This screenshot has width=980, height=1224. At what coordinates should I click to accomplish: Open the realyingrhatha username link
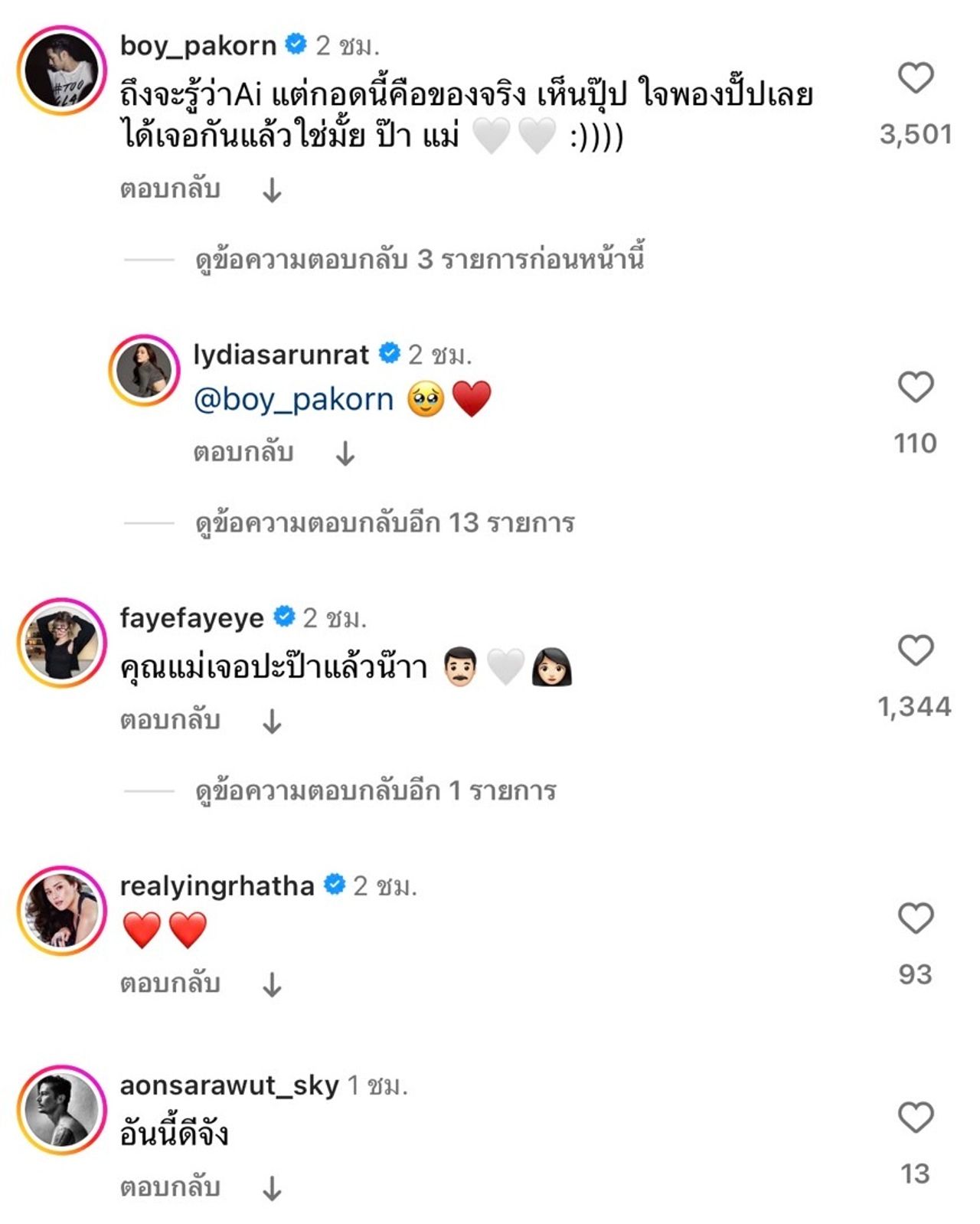click(217, 886)
